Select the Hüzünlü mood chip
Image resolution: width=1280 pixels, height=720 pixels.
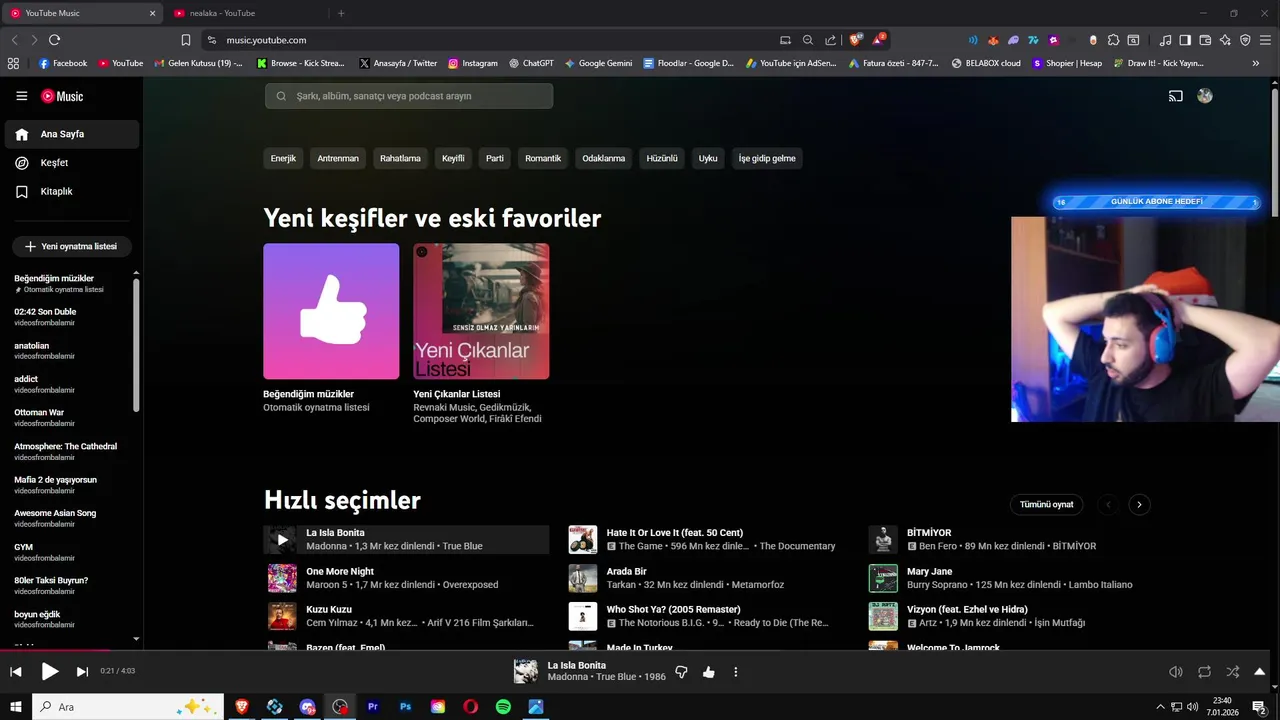point(662,158)
